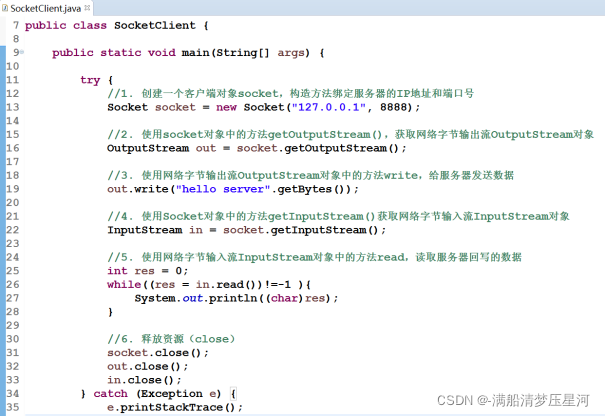
Task: Click the comment starting with //5.
Action: tap(314, 257)
